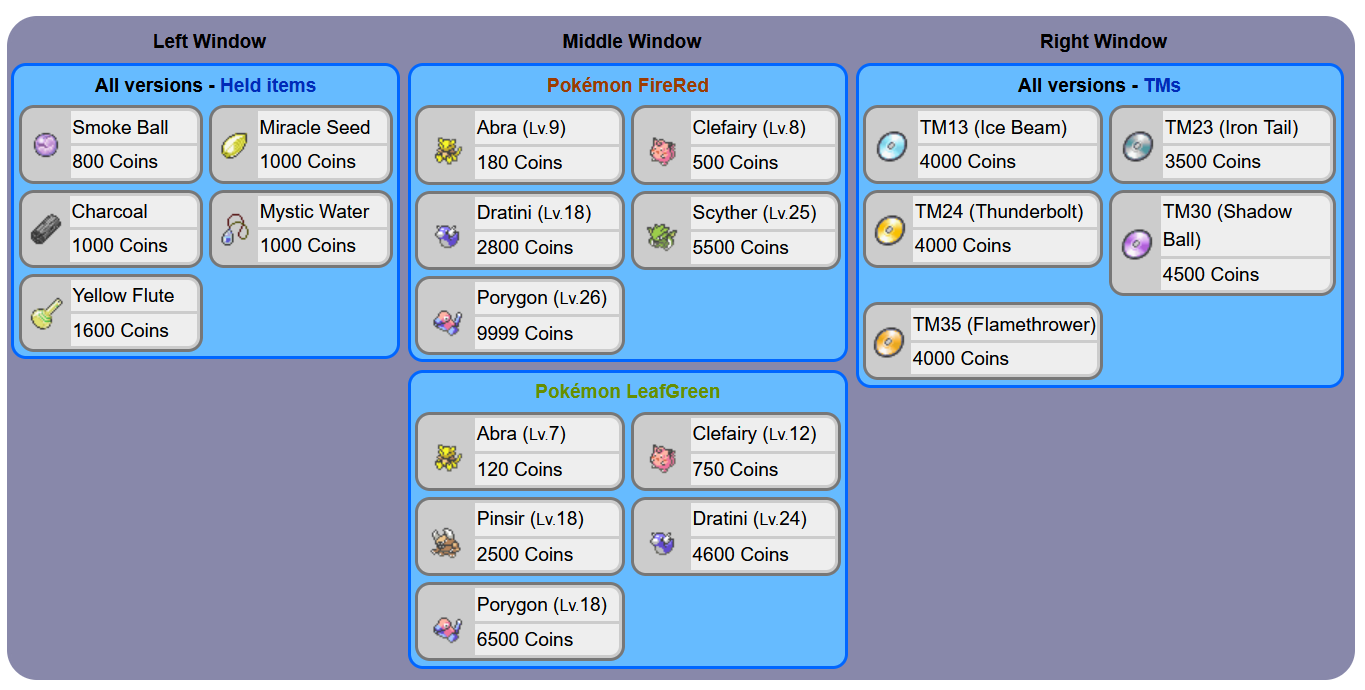Open the Charcoal link
Image resolution: width=1365 pixels, height=690 pixels.
tap(109, 211)
